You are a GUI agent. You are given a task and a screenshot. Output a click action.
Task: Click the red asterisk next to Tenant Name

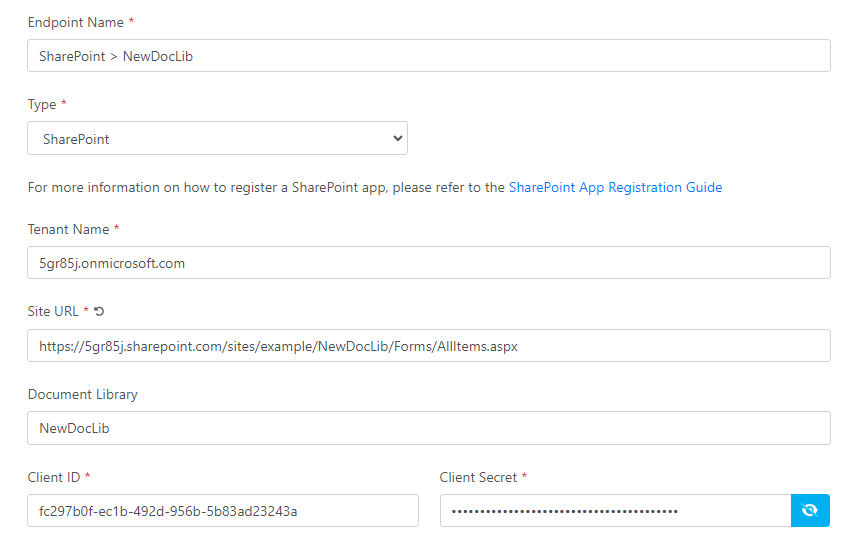pyautogui.click(x=117, y=229)
